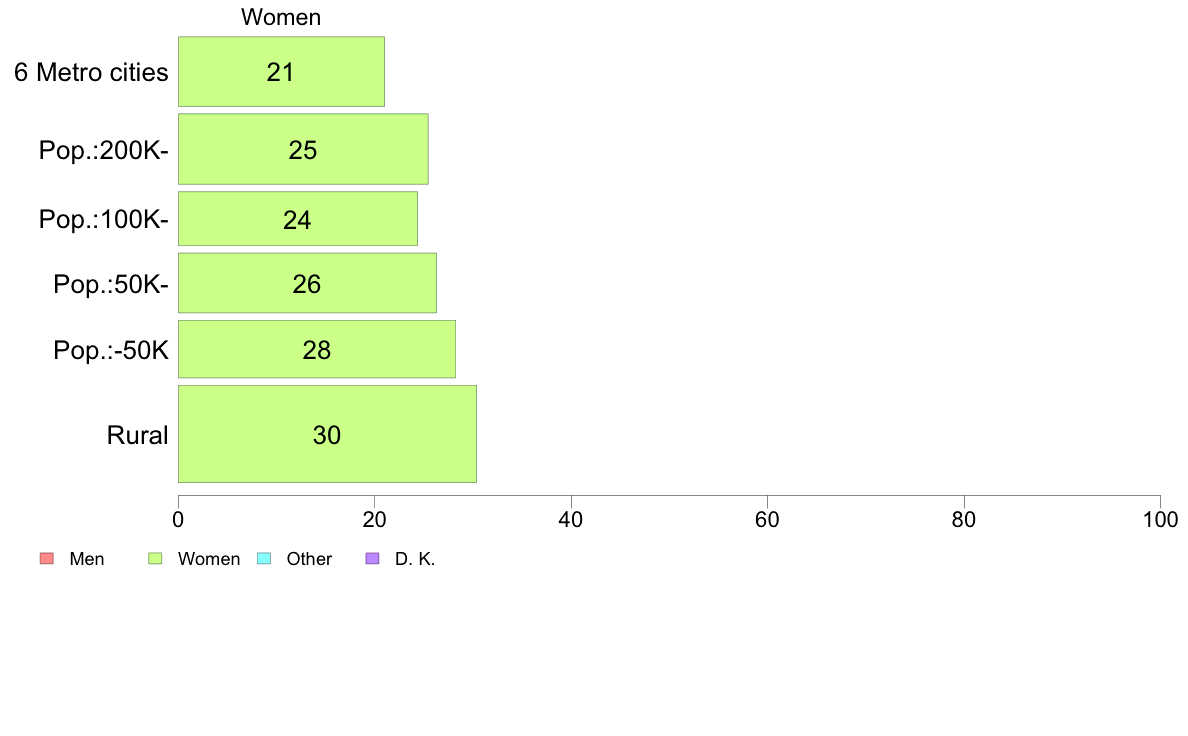Viewport: 1188px width, 736px height.
Task: Click the 60 axis tick label
Action: tap(767, 519)
